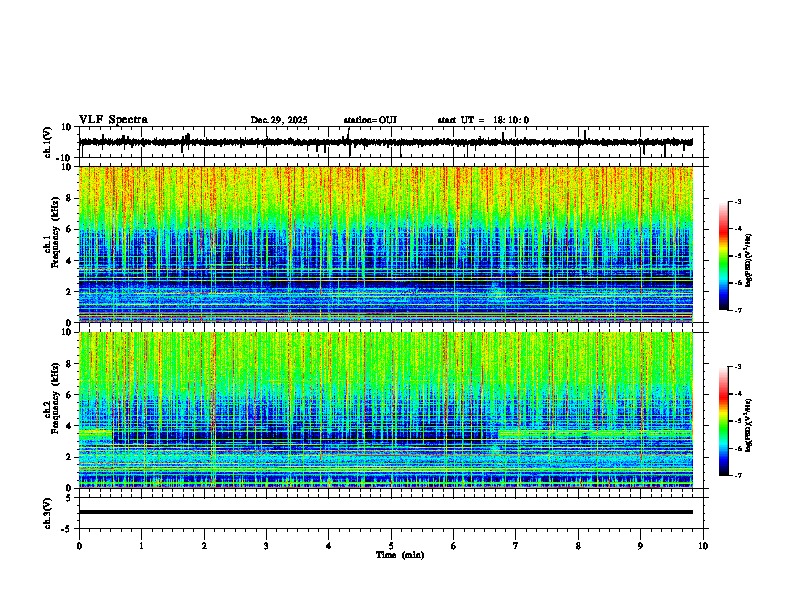Click time axis tick label "7"

click(x=516, y=546)
